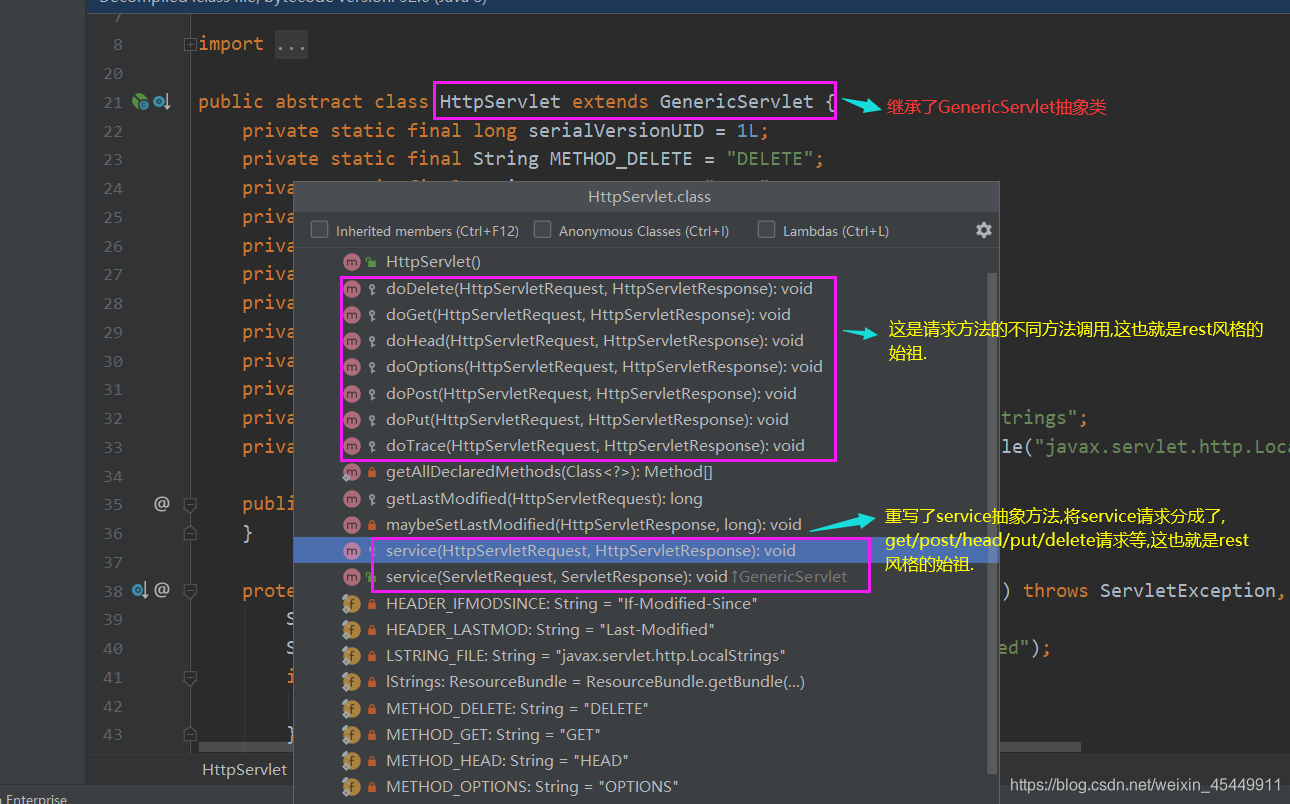Click field icon beside METHOD_DELETE
The image size is (1290, 804).
click(x=351, y=708)
